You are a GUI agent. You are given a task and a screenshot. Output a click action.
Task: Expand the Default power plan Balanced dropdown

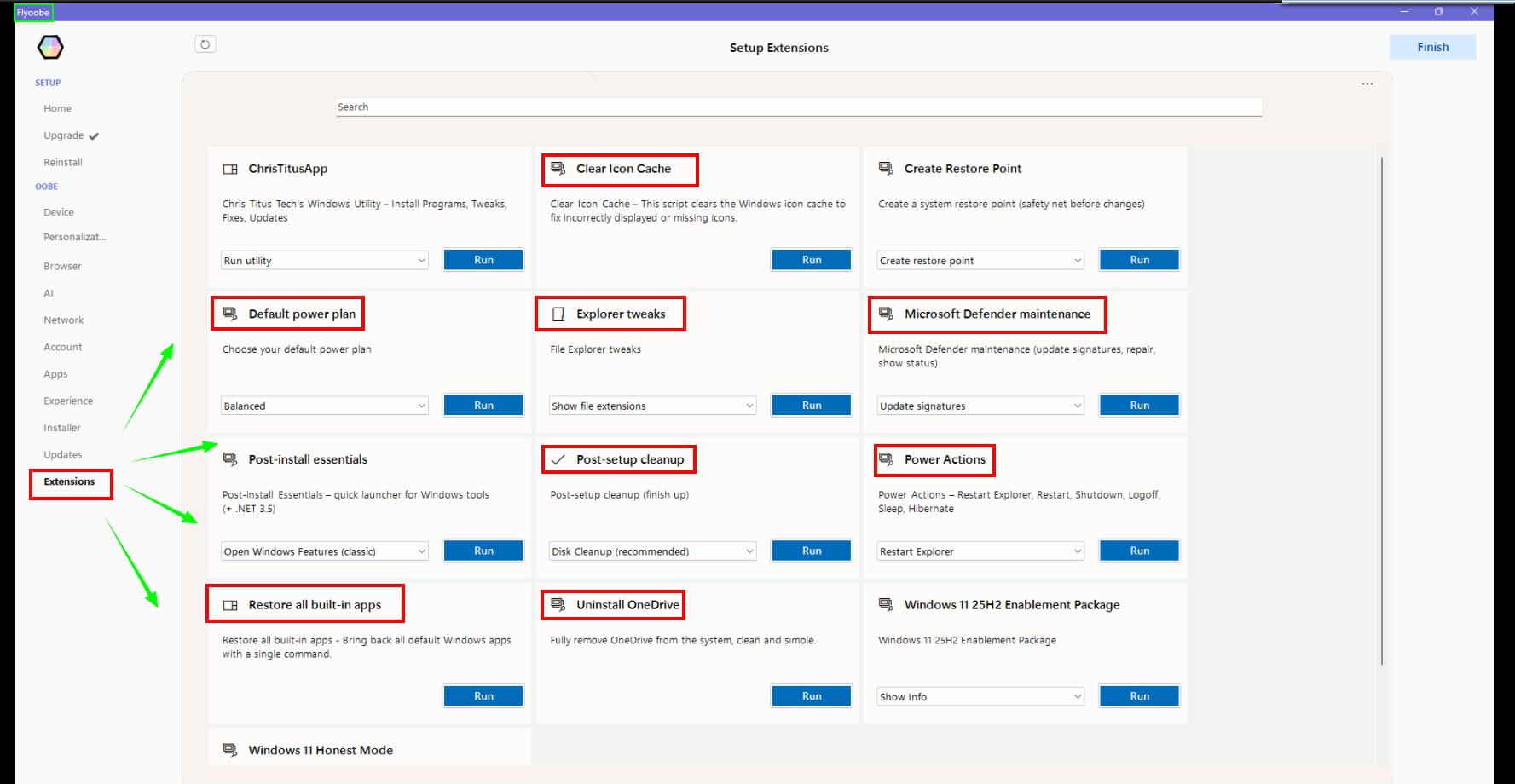coord(325,406)
